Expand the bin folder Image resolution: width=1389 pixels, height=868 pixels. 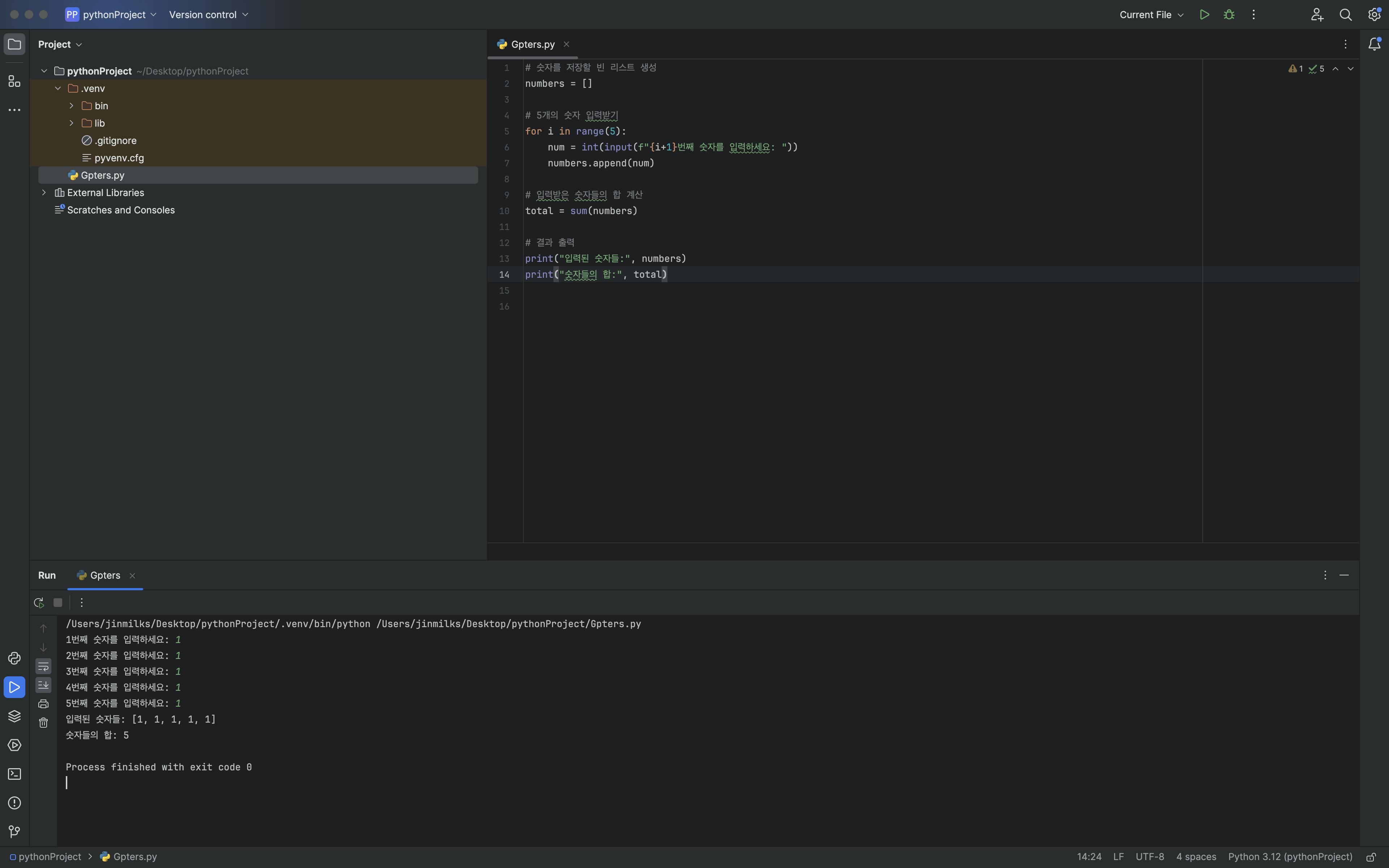pyautogui.click(x=71, y=106)
